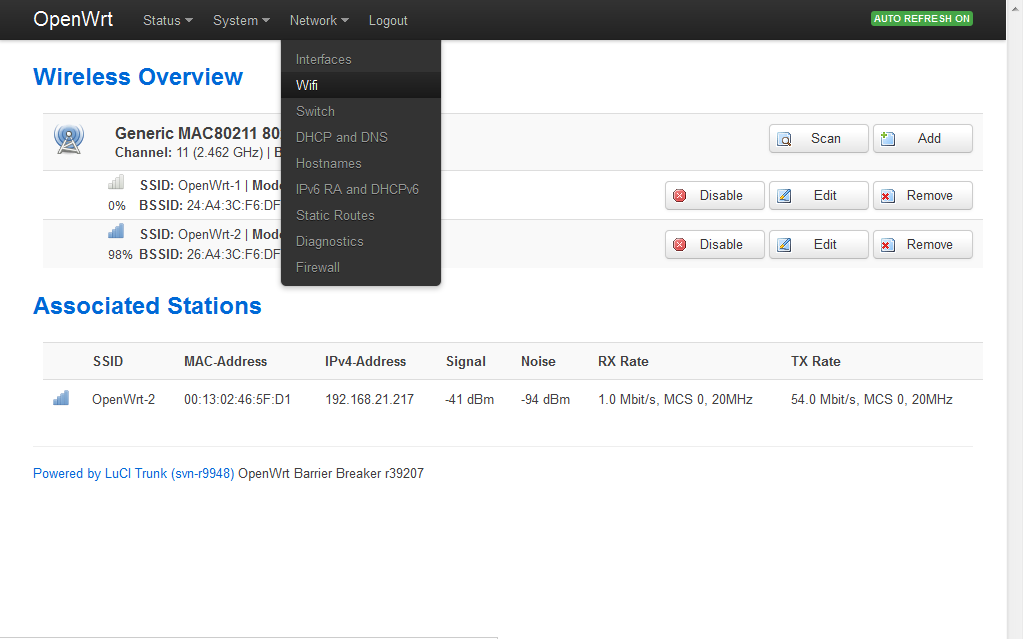Image resolution: width=1023 pixels, height=639 pixels.
Task: Click the -41 dBm signal value
Action: pos(469,399)
